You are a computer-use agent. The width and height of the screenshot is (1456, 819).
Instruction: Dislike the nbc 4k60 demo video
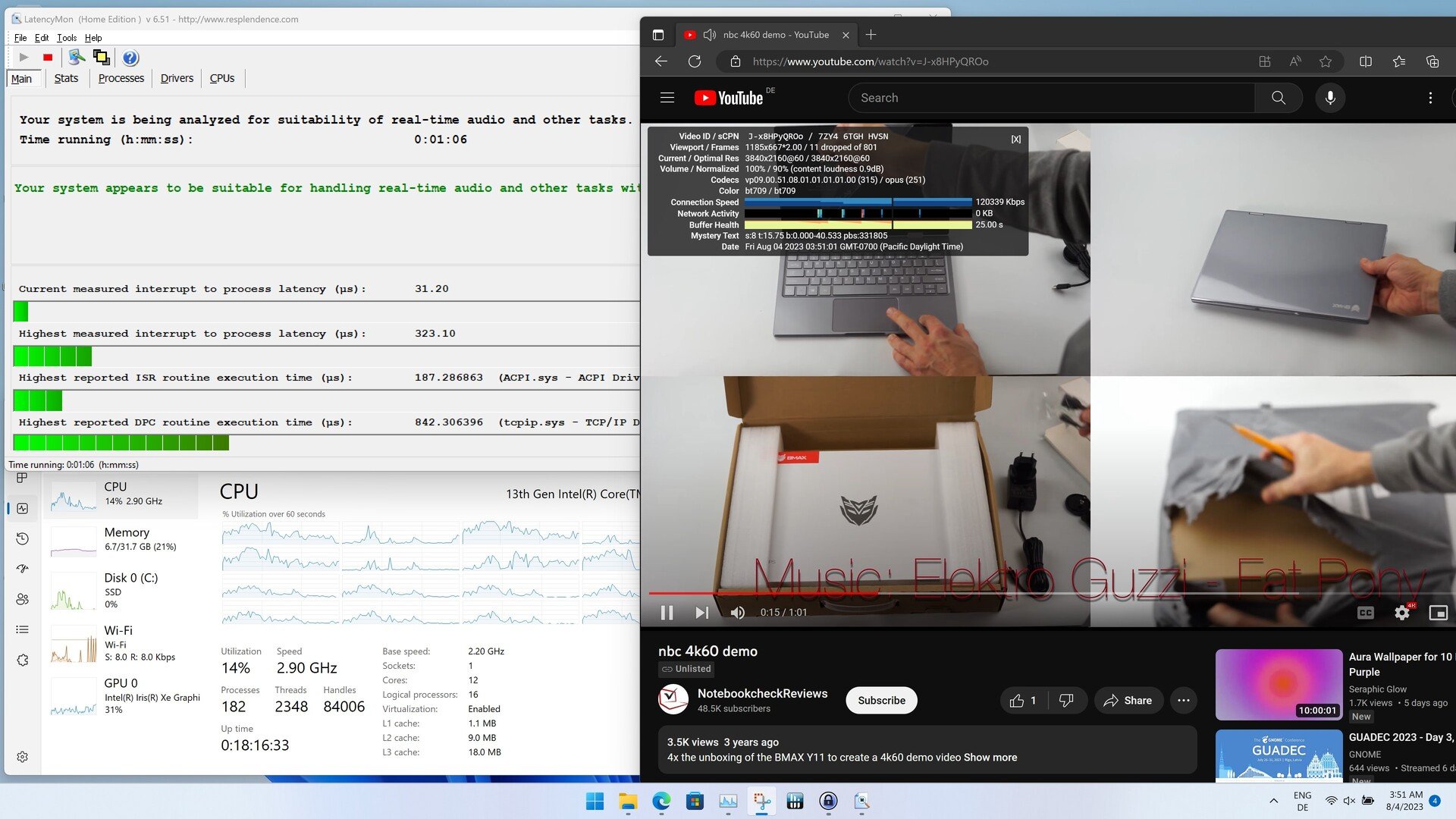point(1066,701)
